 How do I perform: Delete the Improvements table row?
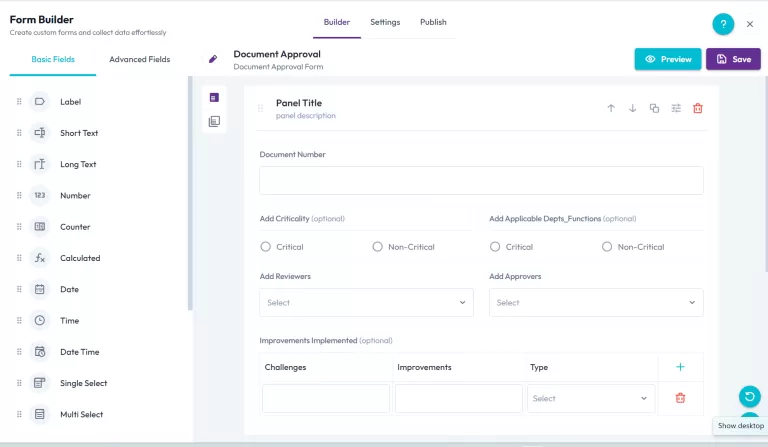click(x=680, y=398)
